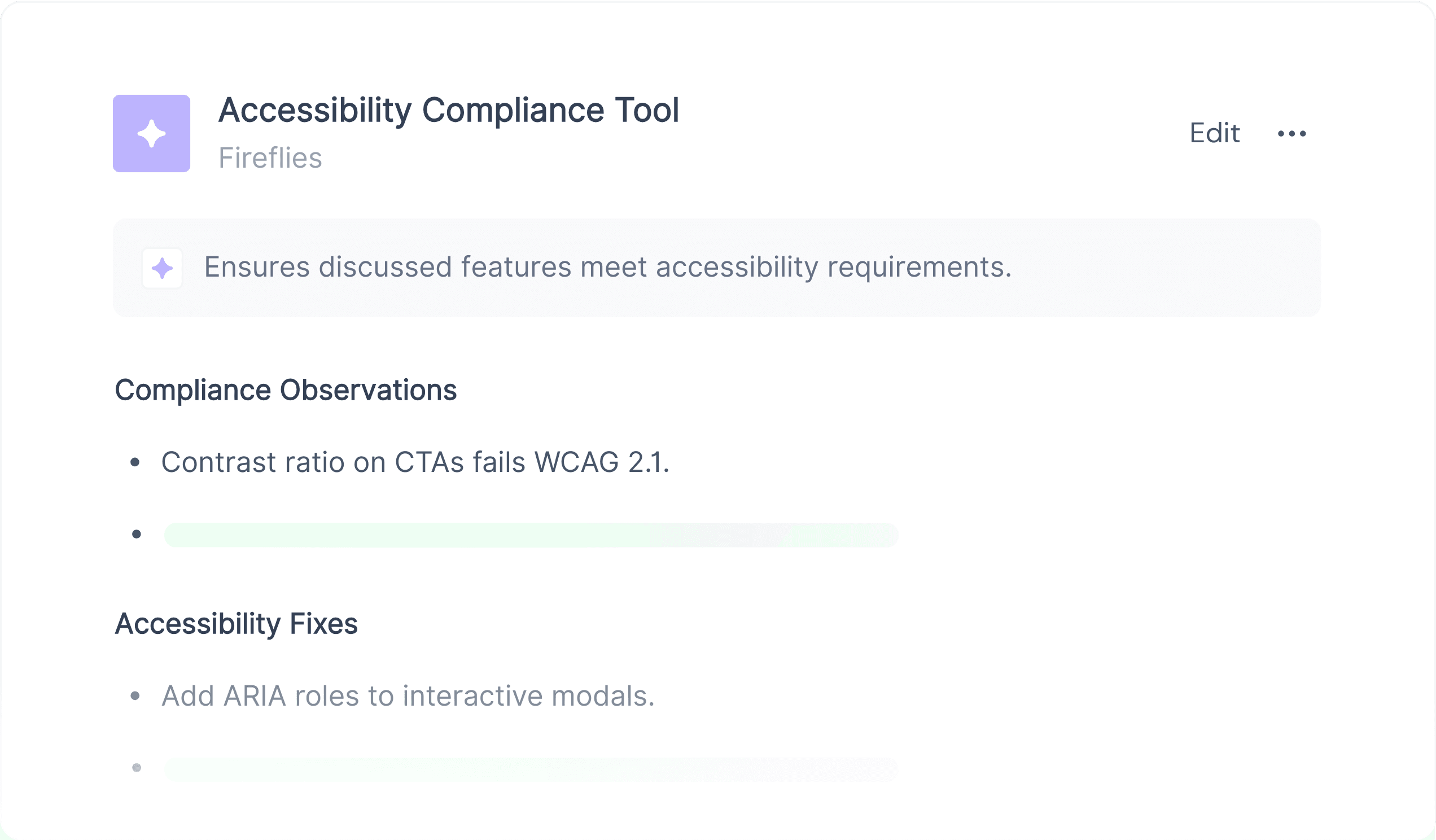1436x840 pixels.
Task: Click the faded placeholder bar under Accessibility Fixes
Action: 531,769
